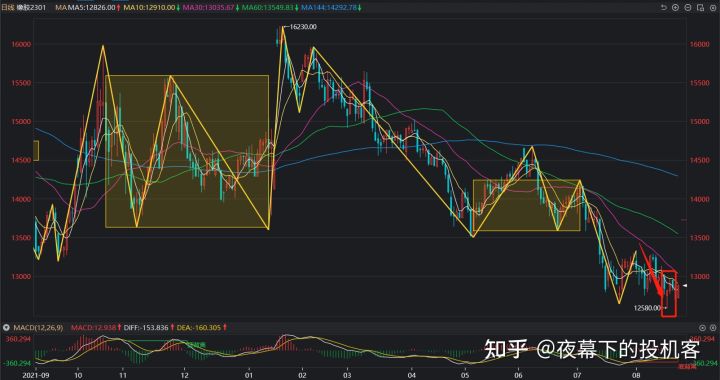Click the DIFF:-153.836 value
This screenshot has width=720, height=380.
(146, 328)
